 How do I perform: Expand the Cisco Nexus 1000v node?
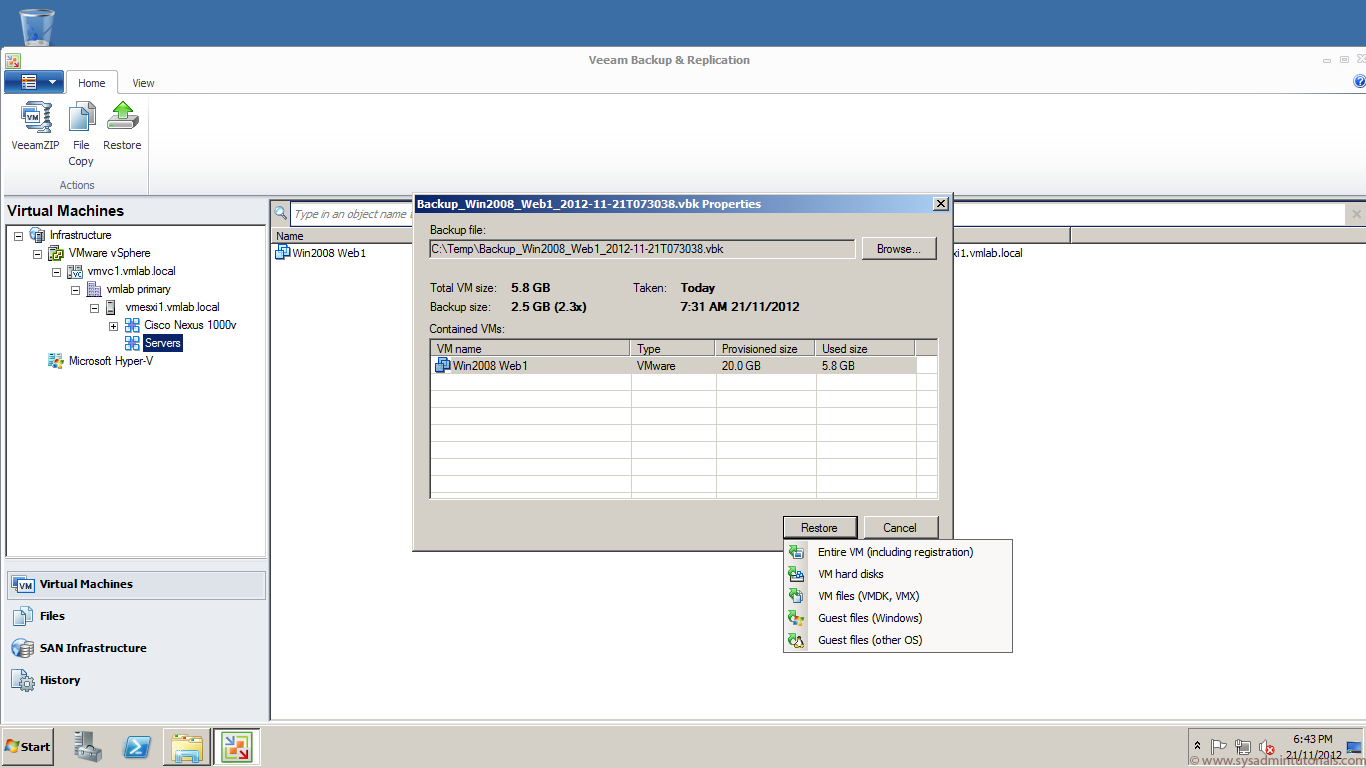pos(113,325)
